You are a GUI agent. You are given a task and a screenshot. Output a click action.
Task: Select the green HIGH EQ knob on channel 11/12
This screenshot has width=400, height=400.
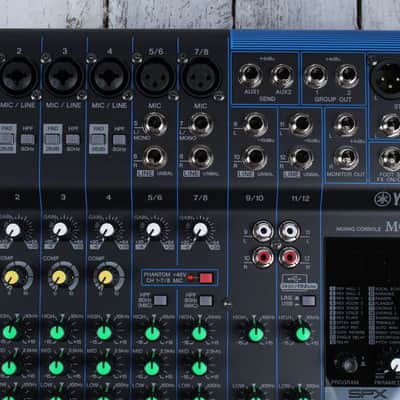[303, 335]
